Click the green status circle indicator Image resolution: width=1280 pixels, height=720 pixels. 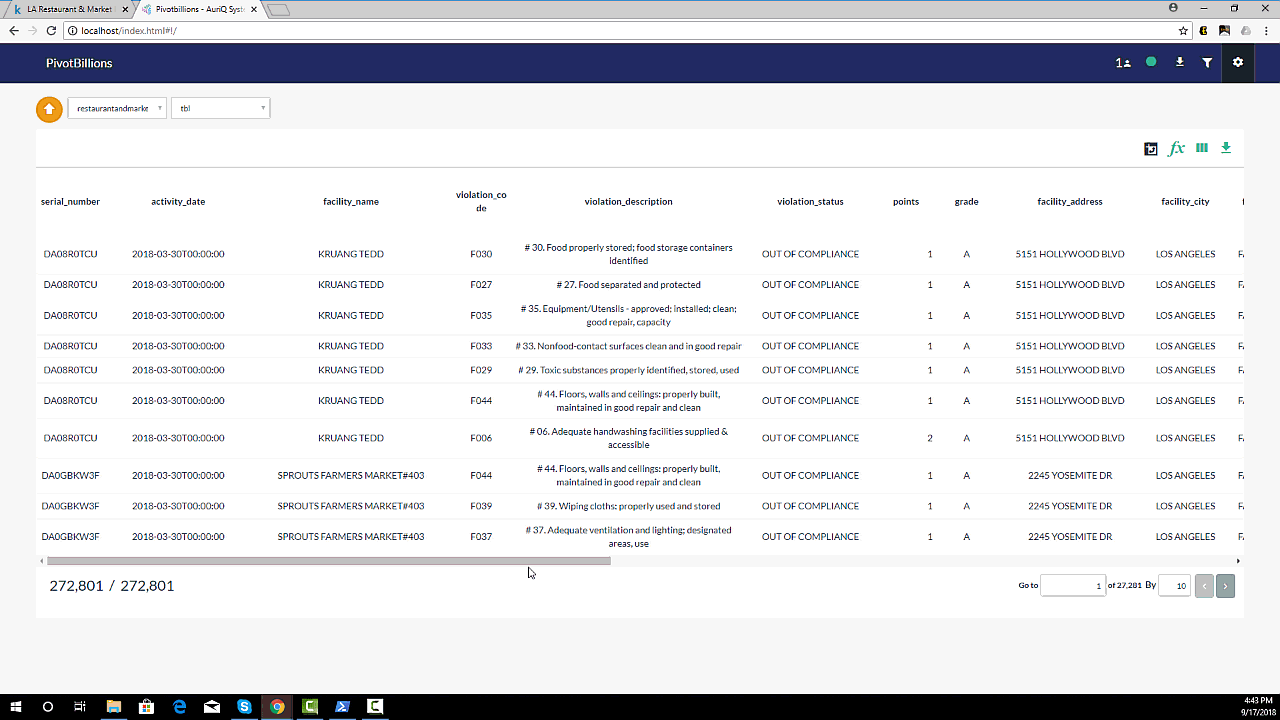coord(1151,62)
